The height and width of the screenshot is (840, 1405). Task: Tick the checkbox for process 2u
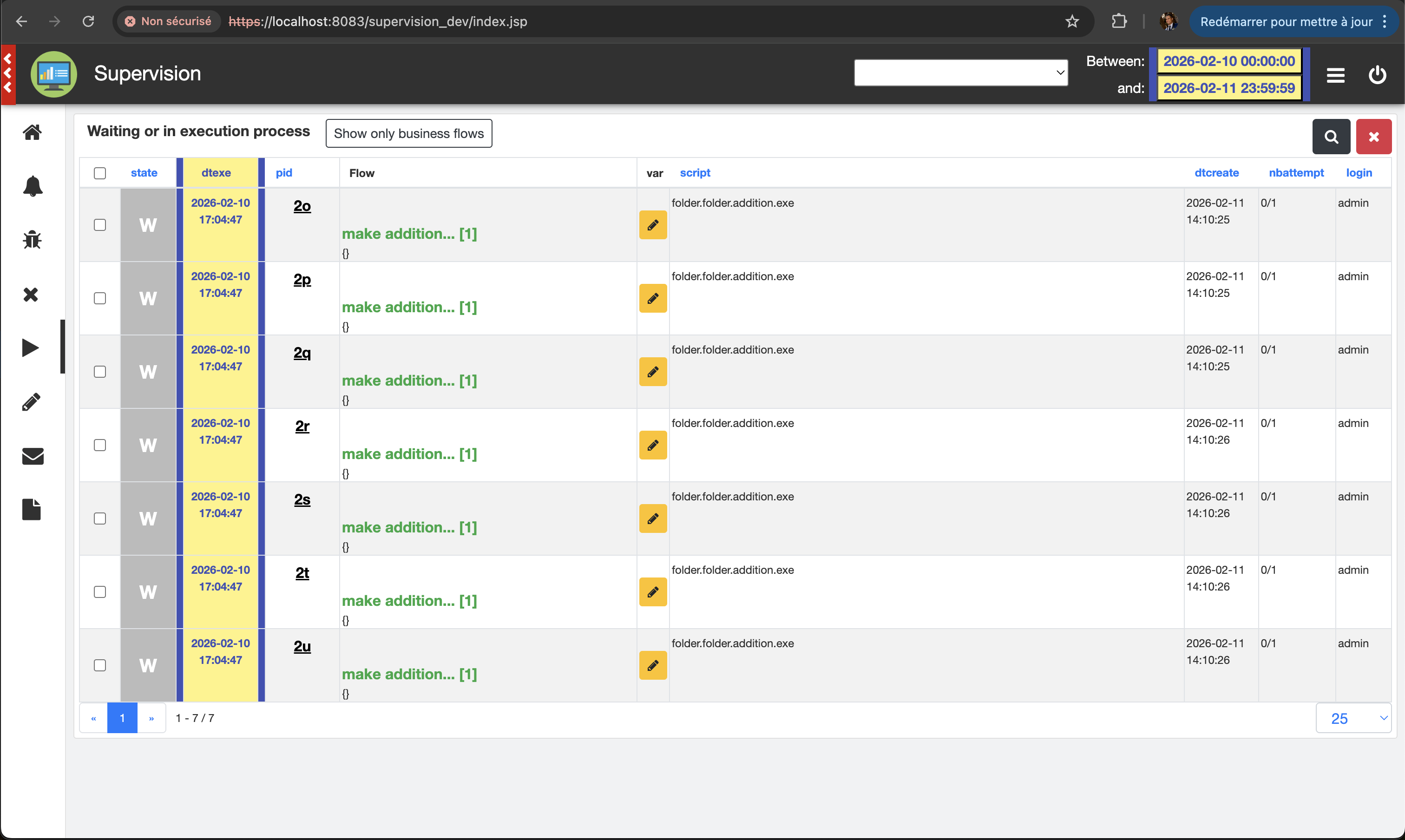(x=99, y=665)
